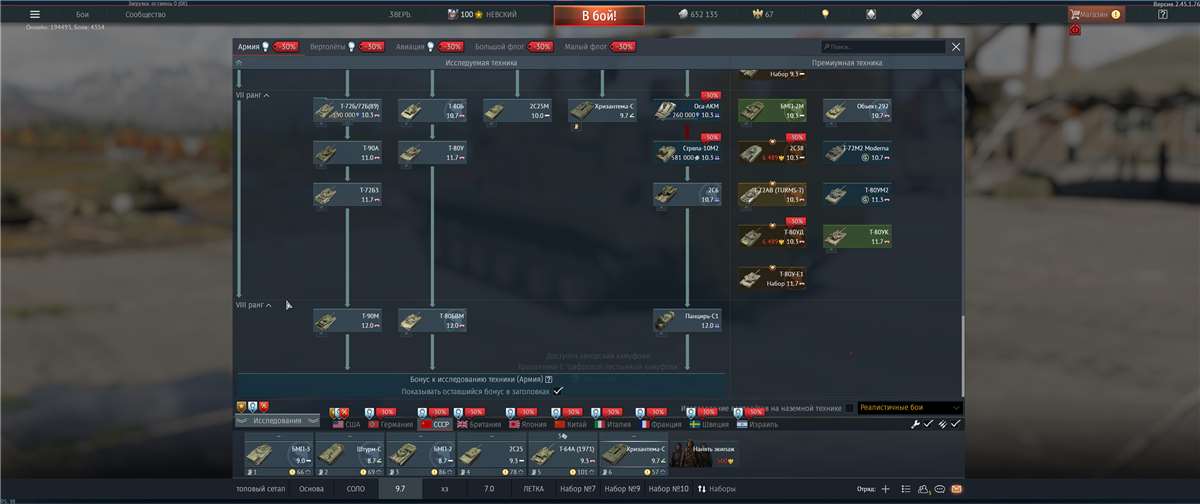Select the 2С6 vehicle card
The width and height of the screenshot is (1200, 504).
click(x=687, y=194)
